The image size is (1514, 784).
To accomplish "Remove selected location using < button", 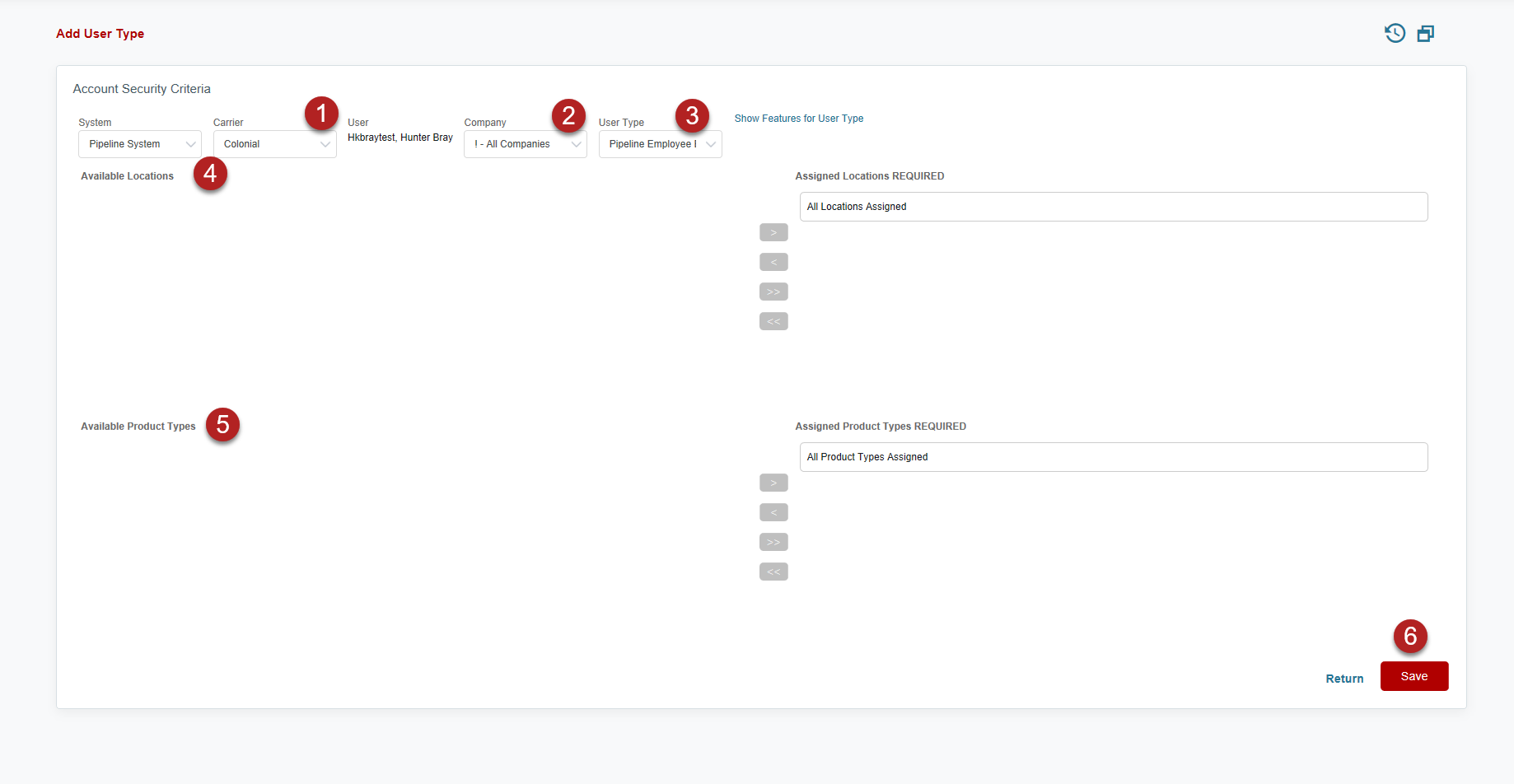I will [773, 262].
